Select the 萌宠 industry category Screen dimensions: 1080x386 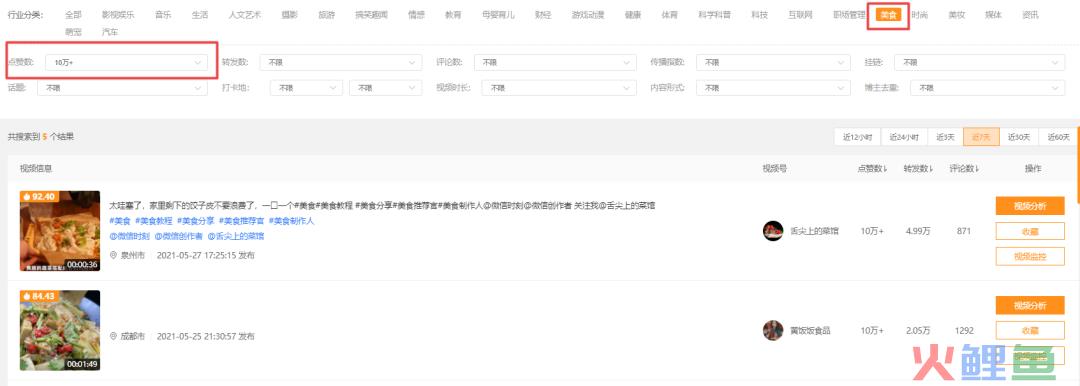click(72, 32)
